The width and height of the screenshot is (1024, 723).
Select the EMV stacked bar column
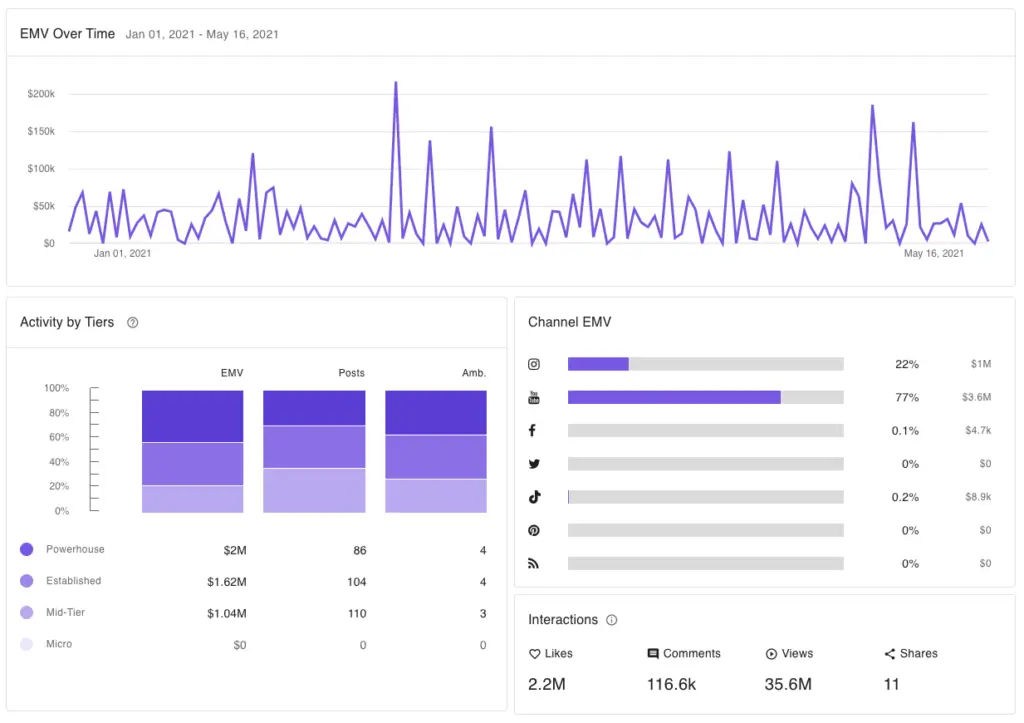192,451
